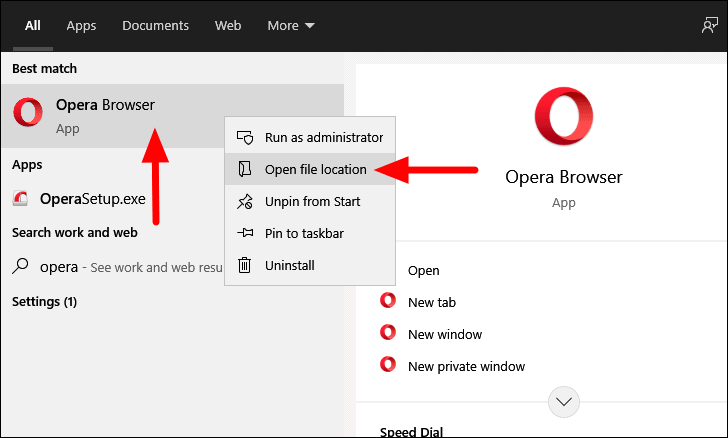The image size is (728, 438).
Task: Click the Opera logo in best match
Action: (x=28, y=112)
